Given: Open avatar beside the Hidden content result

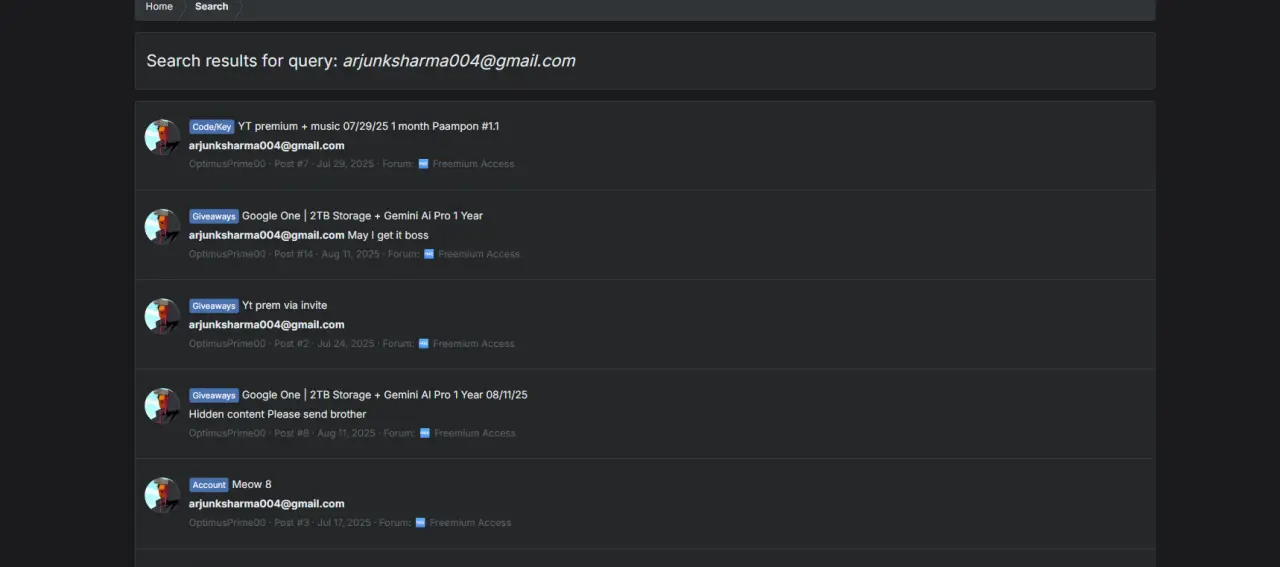Looking at the screenshot, I should coord(162,406).
